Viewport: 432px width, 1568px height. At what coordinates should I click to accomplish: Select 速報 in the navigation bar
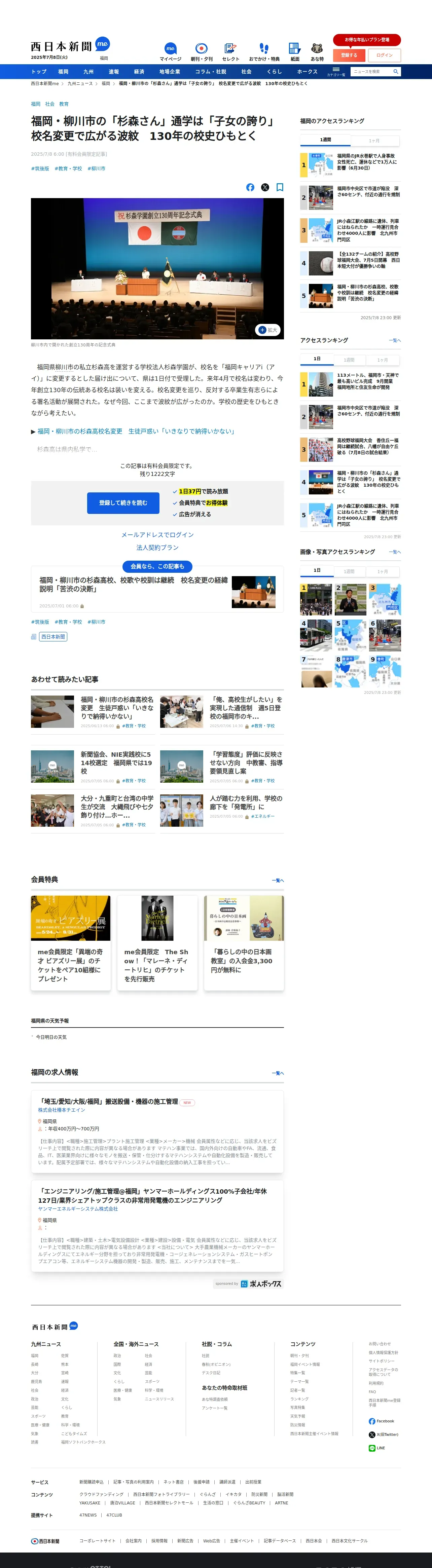(x=114, y=72)
